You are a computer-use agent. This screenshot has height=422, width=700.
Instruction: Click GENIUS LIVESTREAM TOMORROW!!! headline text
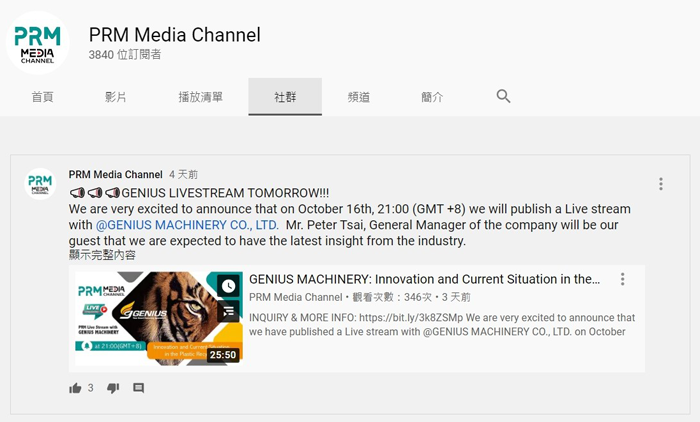point(225,193)
